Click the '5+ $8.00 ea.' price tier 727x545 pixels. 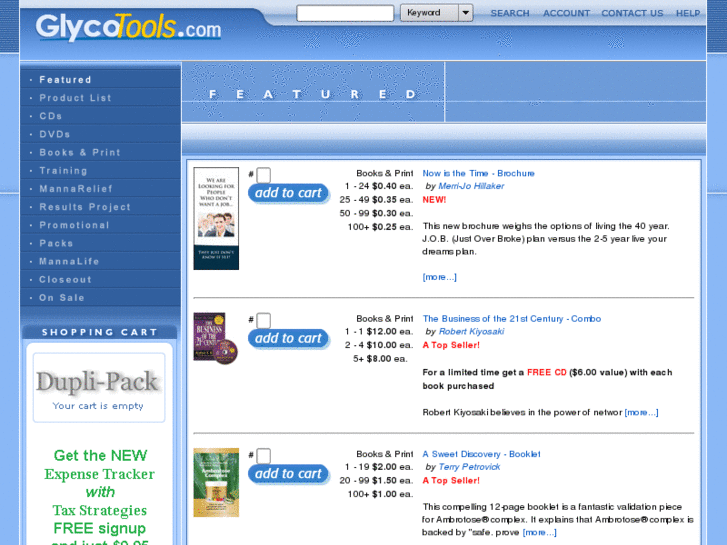(x=380, y=359)
